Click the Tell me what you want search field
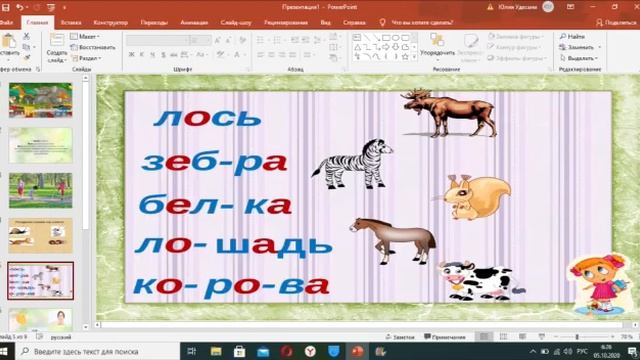The height and width of the screenshot is (360, 640). (422, 22)
